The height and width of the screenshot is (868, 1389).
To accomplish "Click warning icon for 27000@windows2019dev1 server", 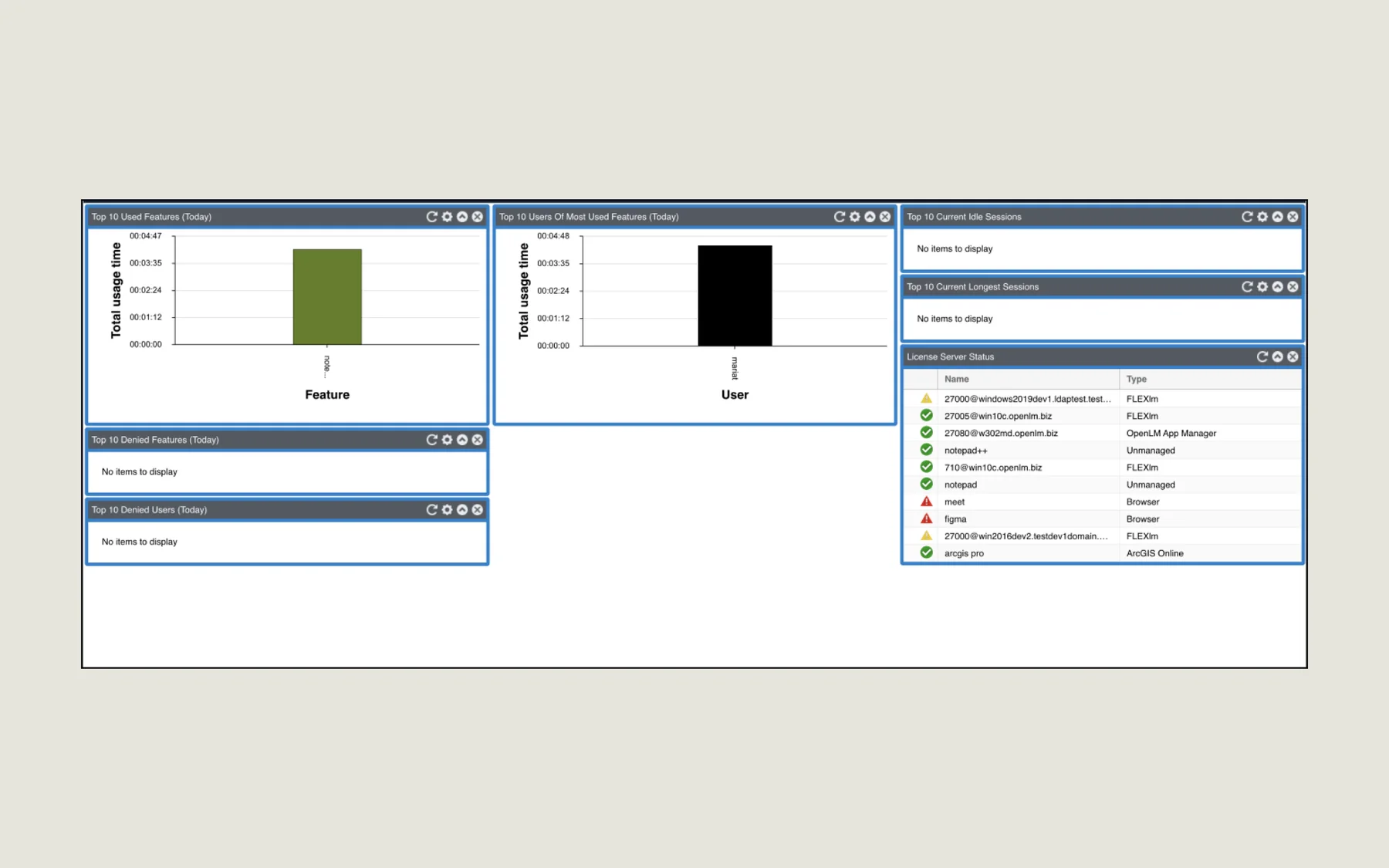I will (x=926, y=399).
